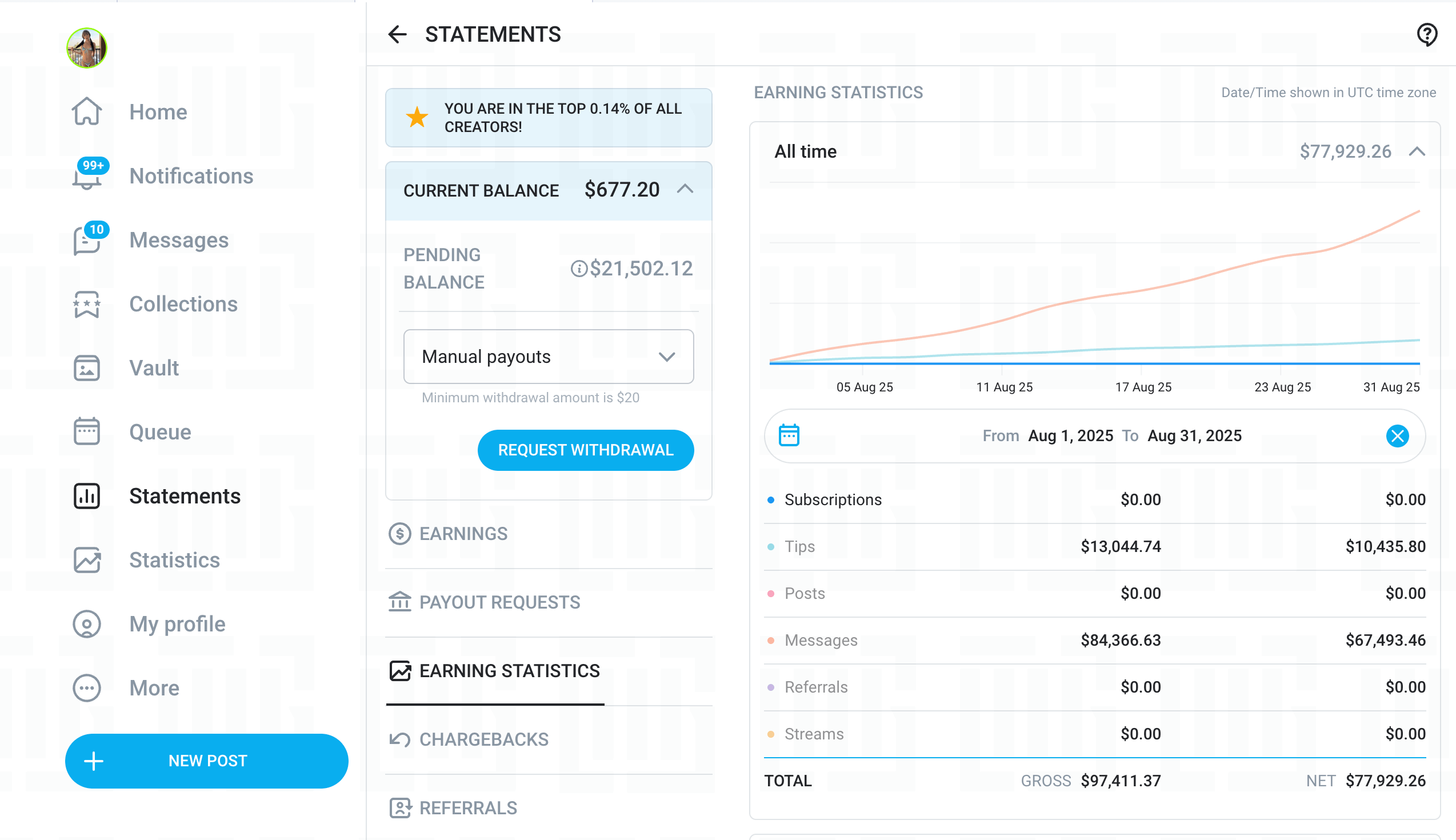This screenshot has width=1456, height=840.
Task: Collapse the All time earnings panel
Action: (x=1417, y=152)
